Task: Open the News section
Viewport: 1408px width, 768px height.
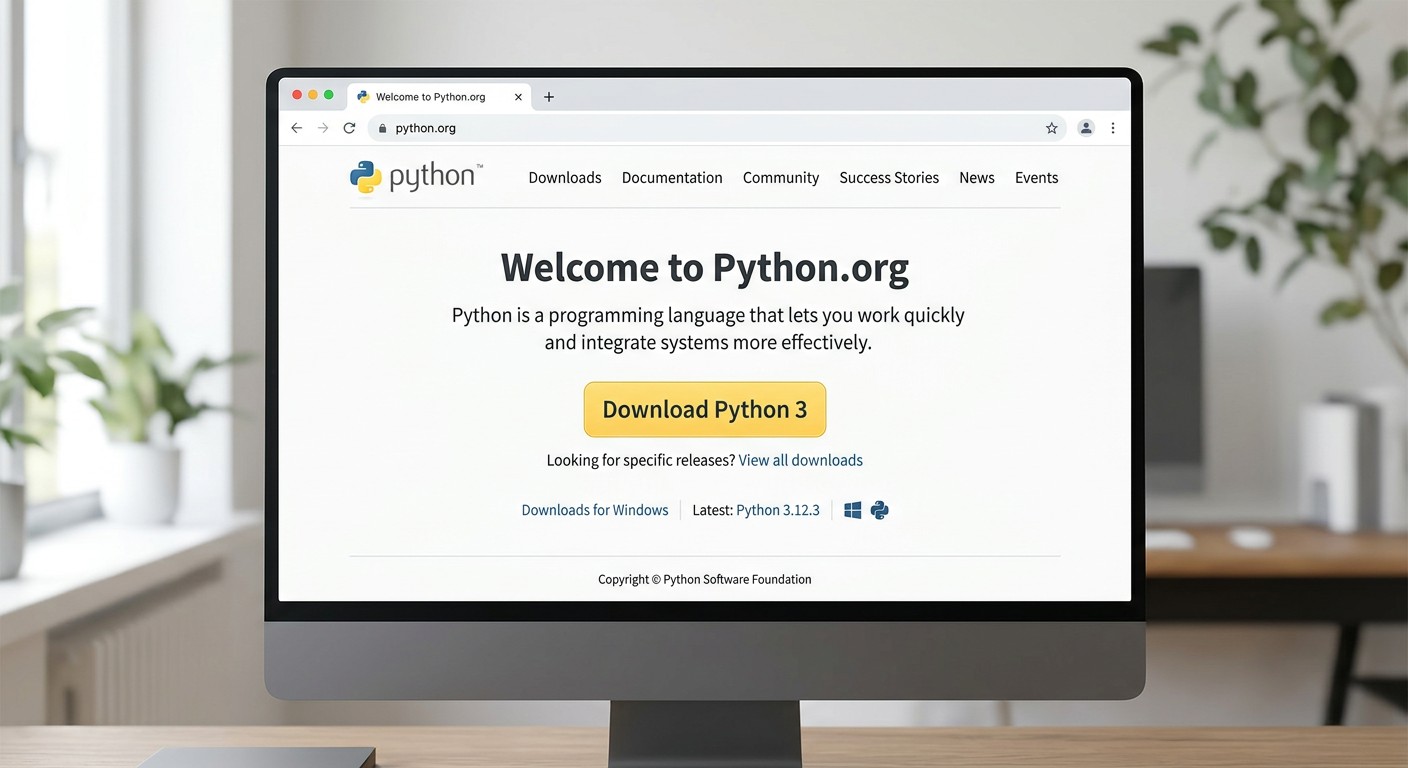Action: 977,178
